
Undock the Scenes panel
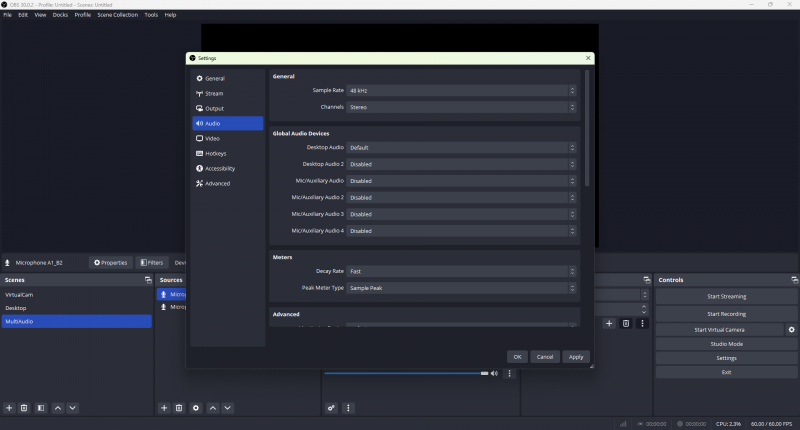148,280
